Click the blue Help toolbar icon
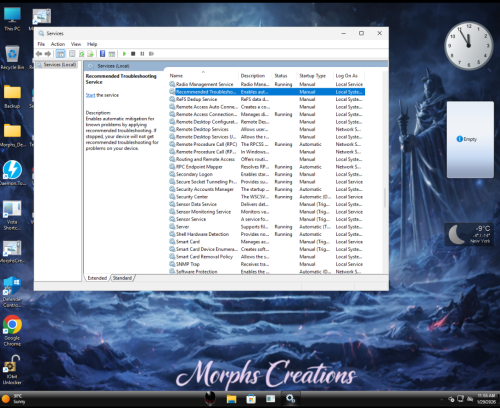 point(102,54)
